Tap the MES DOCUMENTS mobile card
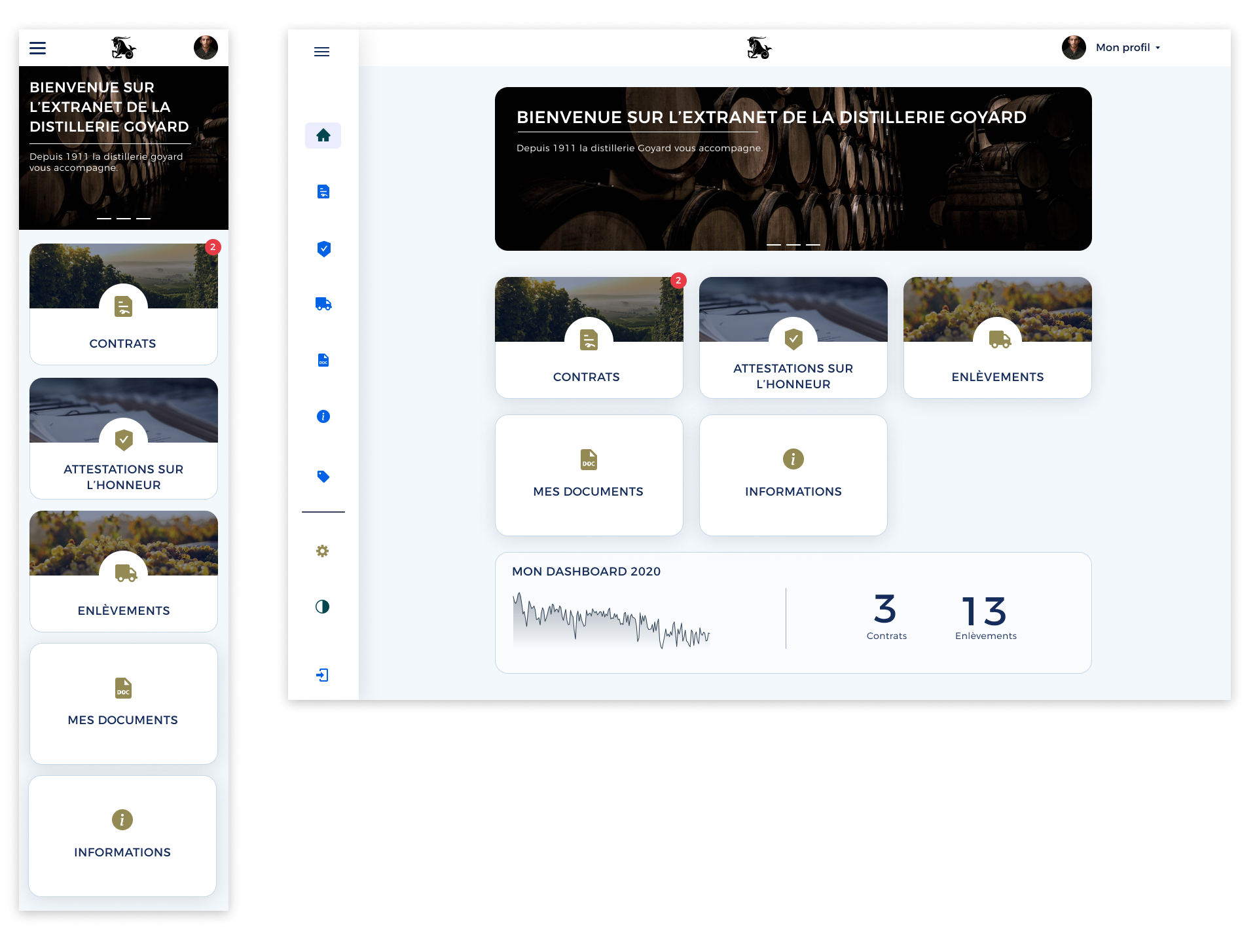1257x952 pixels. pos(123,704)
